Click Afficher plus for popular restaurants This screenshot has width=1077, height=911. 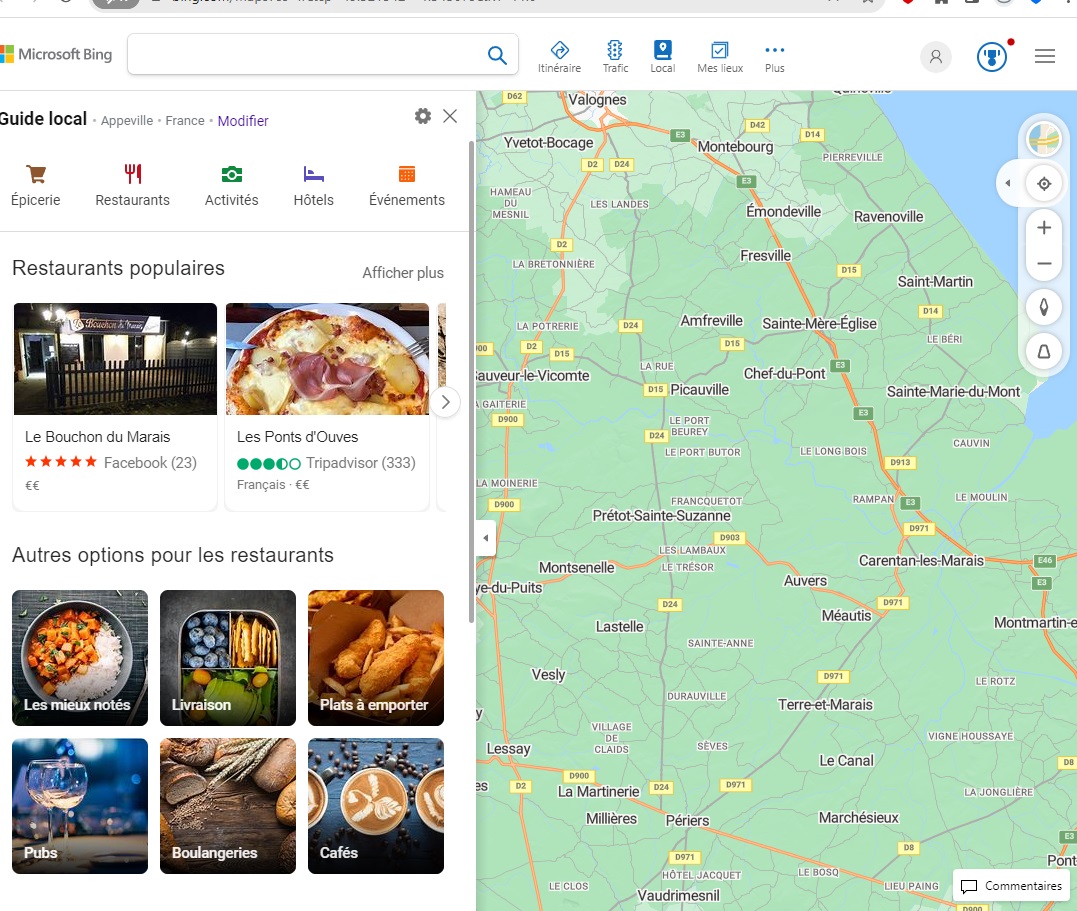click(x=402, y=273)
